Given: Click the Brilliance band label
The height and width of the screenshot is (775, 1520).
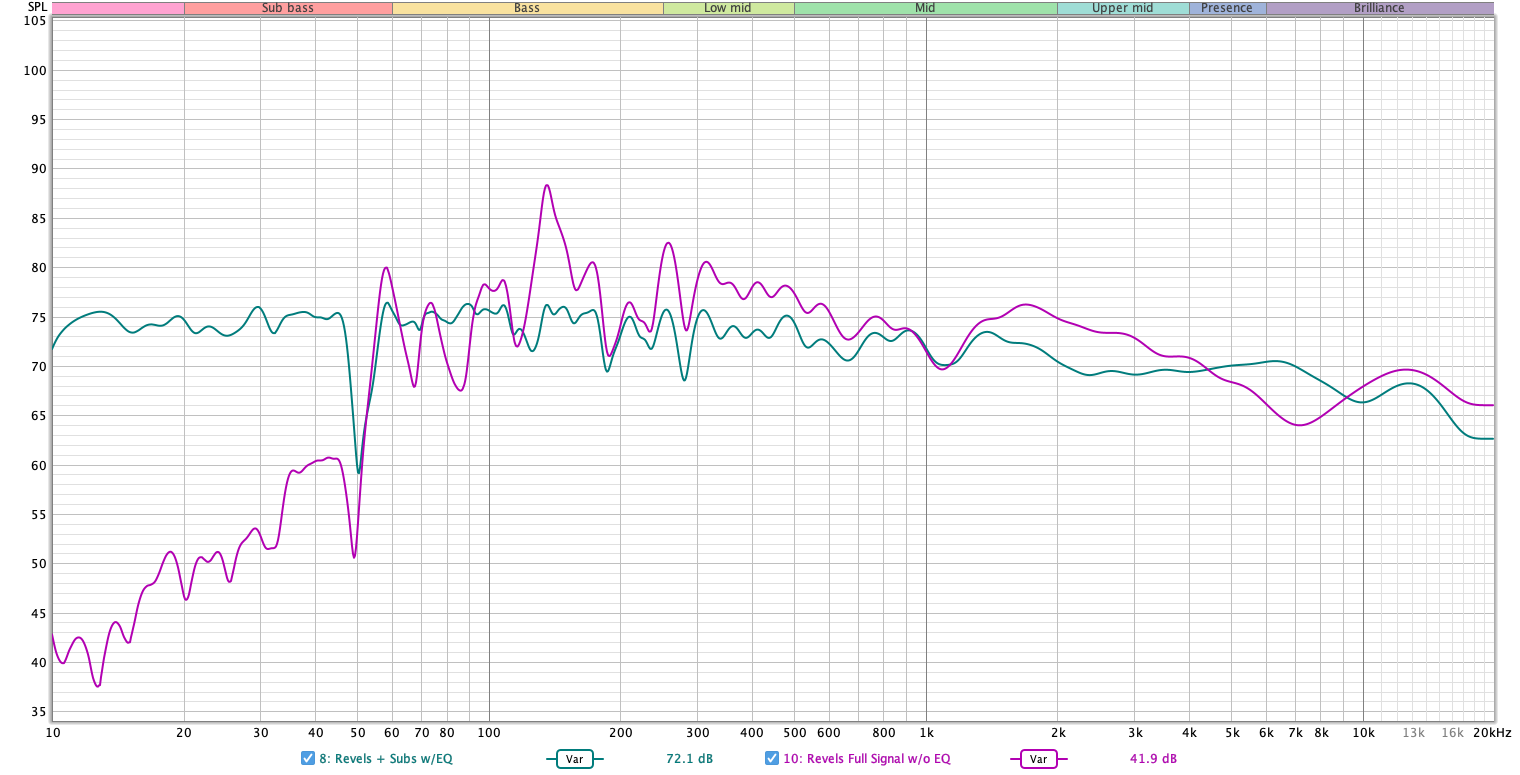Looking at the screenshot, I should (x=1379, y=8).
